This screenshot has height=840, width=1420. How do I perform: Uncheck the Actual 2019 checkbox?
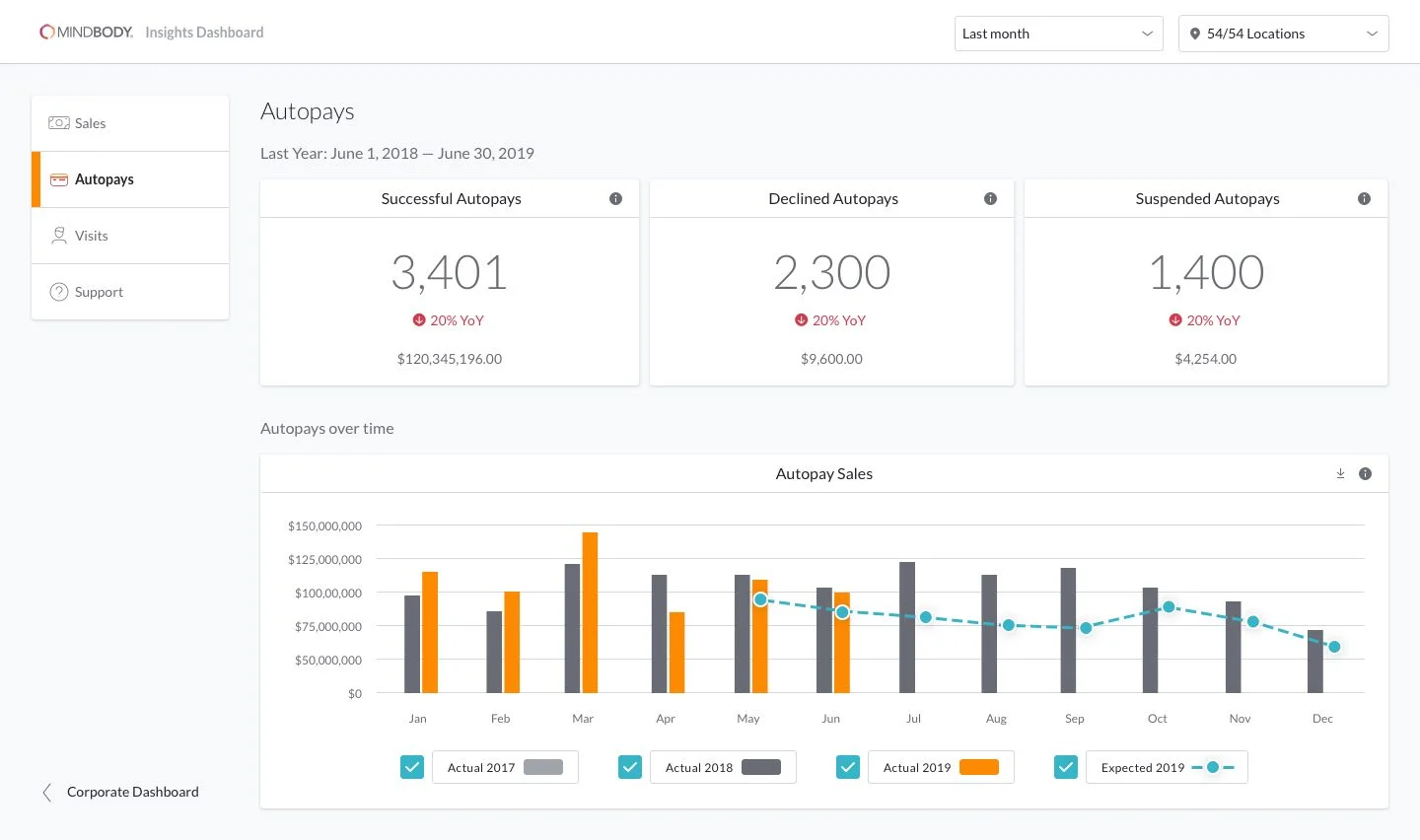[848, 767]
